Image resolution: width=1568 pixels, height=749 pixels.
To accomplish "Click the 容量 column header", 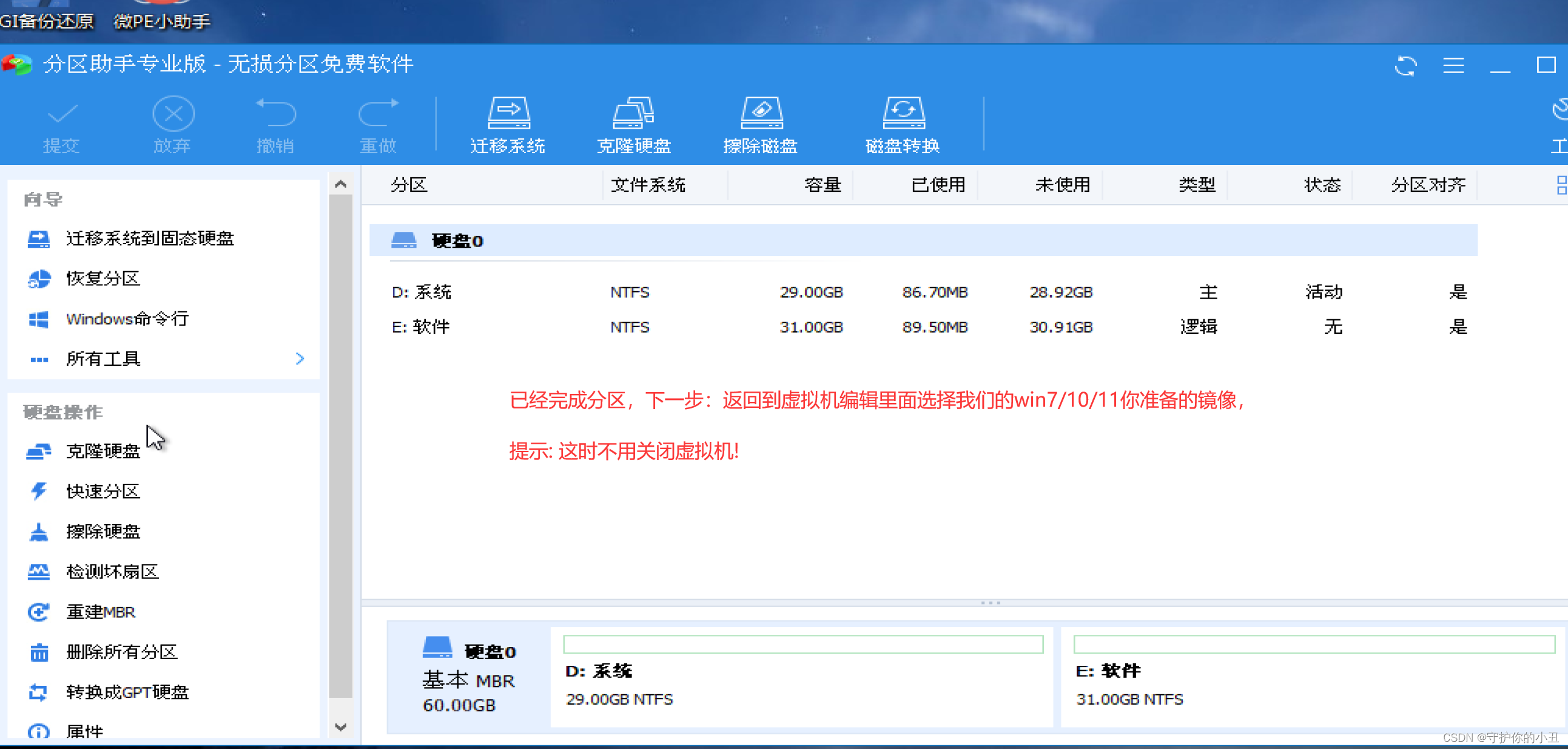I will click(x=823, y=185).
